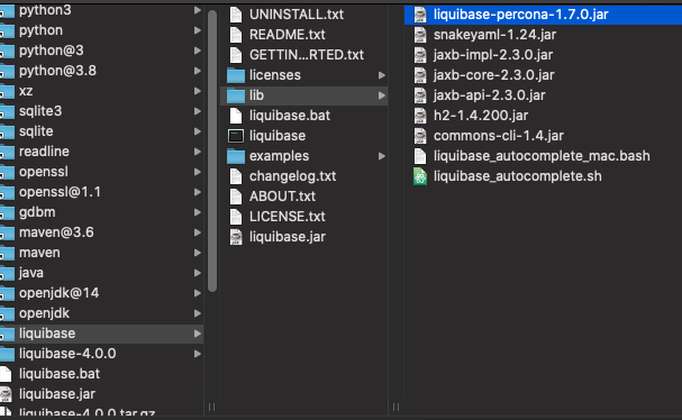Select the gdbm folder
Viewport: 682px width, 420px height.
(102, 212)
